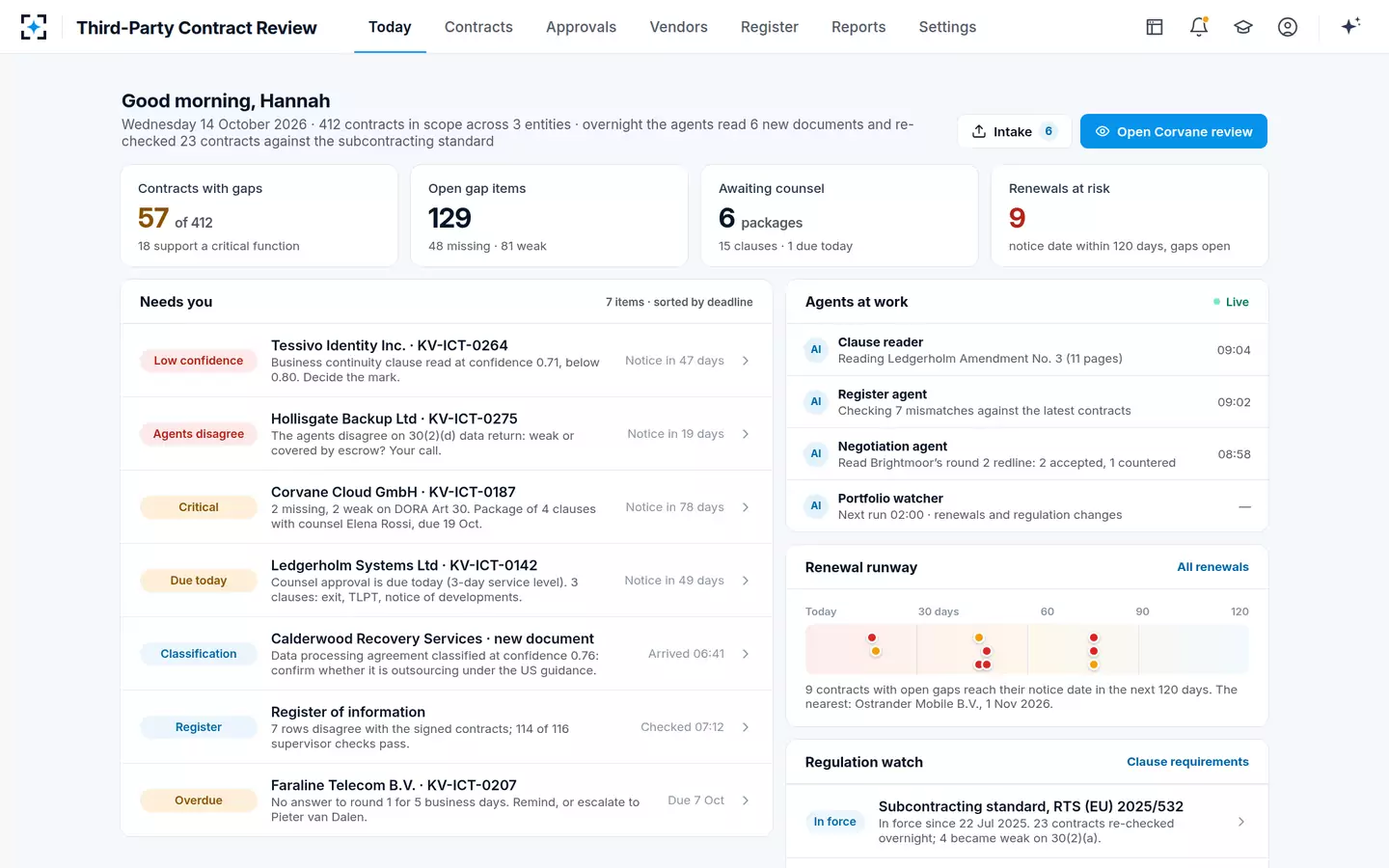Screen dimensions: 1389x868
Task: Click the AI avatar beside Clause reader
Action: [816, 350]
